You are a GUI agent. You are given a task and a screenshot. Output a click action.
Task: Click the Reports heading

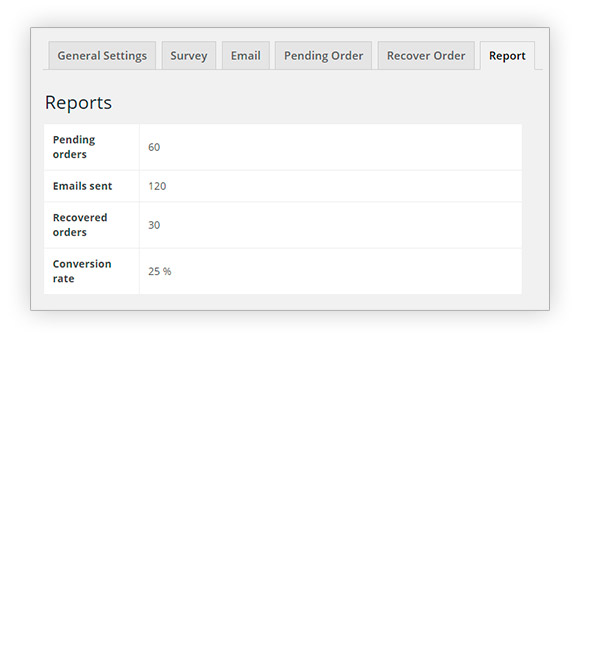(x=78, y=103)
